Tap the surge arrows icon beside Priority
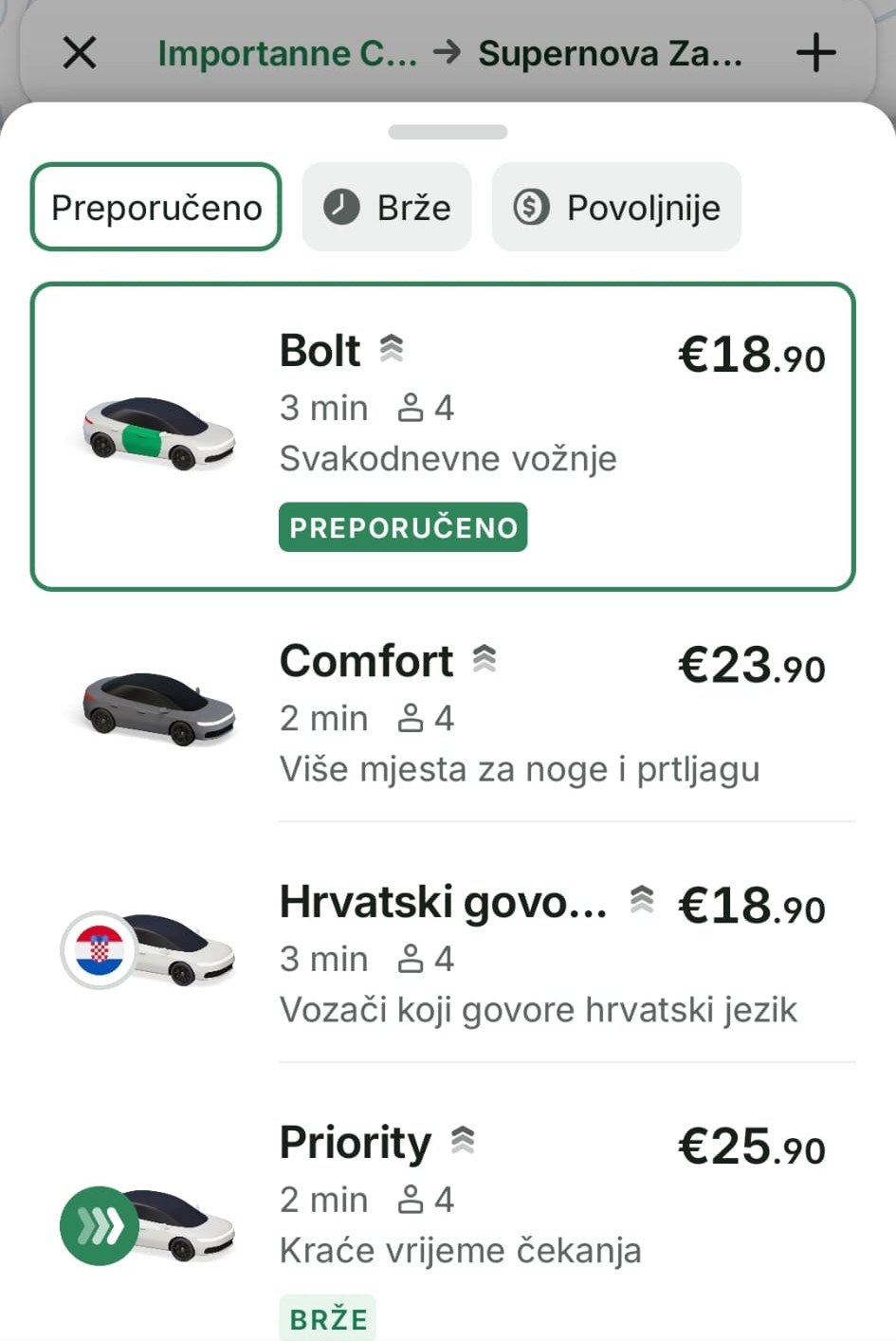The height and width of the screenshot is (1341, 896). [x=463, y=1141]
